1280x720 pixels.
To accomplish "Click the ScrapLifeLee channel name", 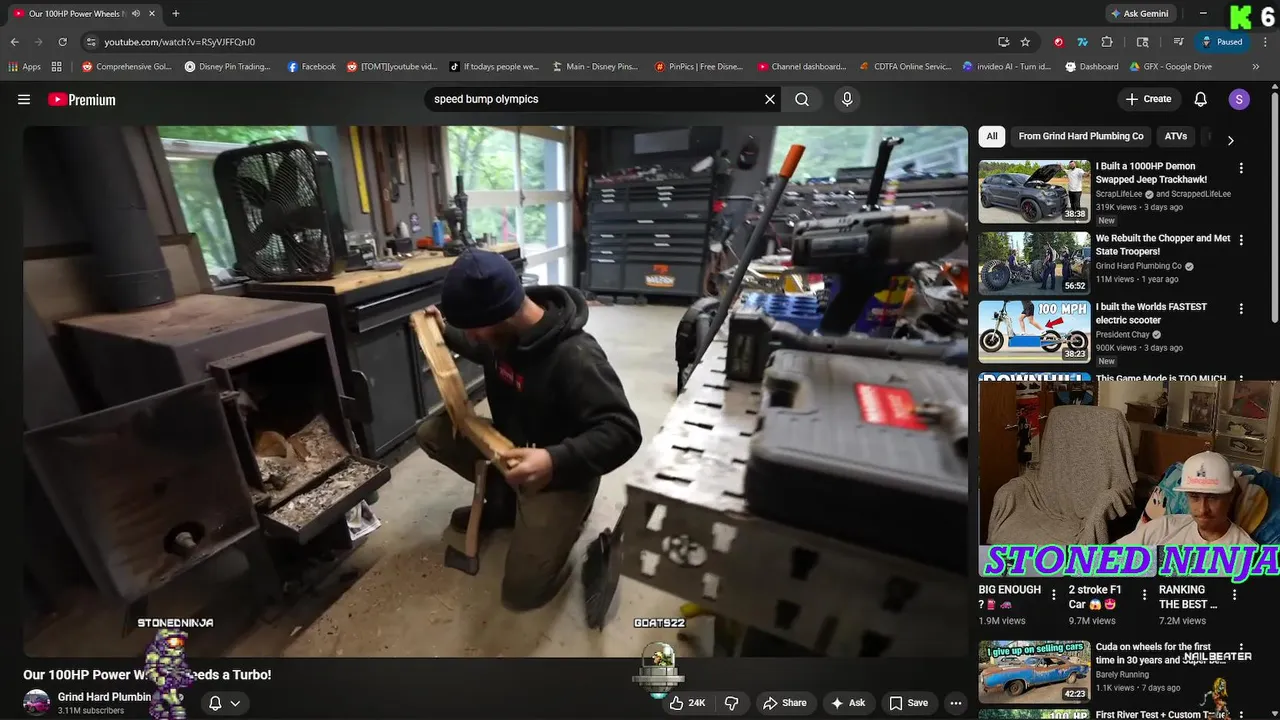I will pos(1121,194).
